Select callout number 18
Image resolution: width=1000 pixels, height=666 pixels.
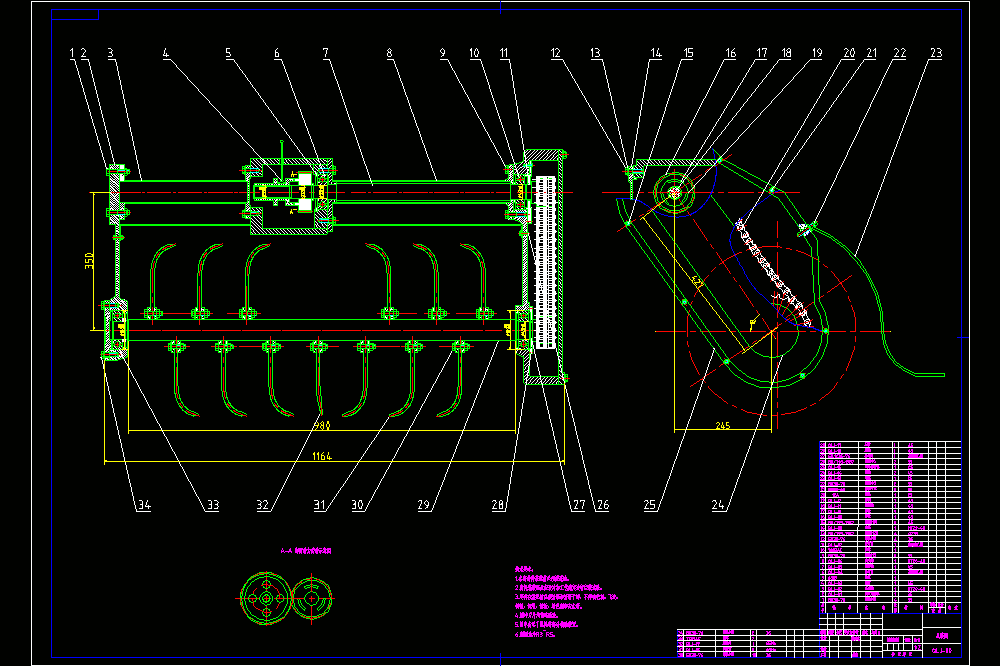(x=786, y=54)
